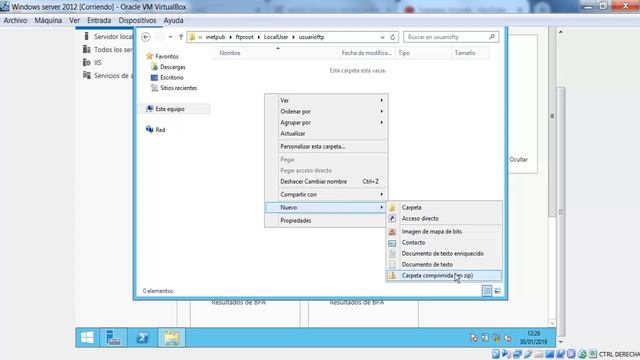The image size is (640, 360).
Task: Open the Windows Start button
Action: coord(87,338)
